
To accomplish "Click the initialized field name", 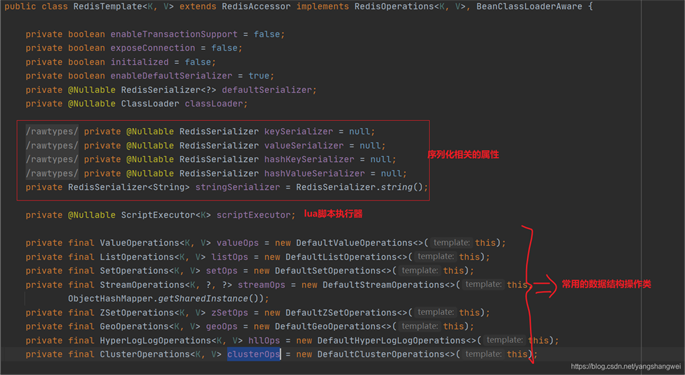I will tap(139, 62).
